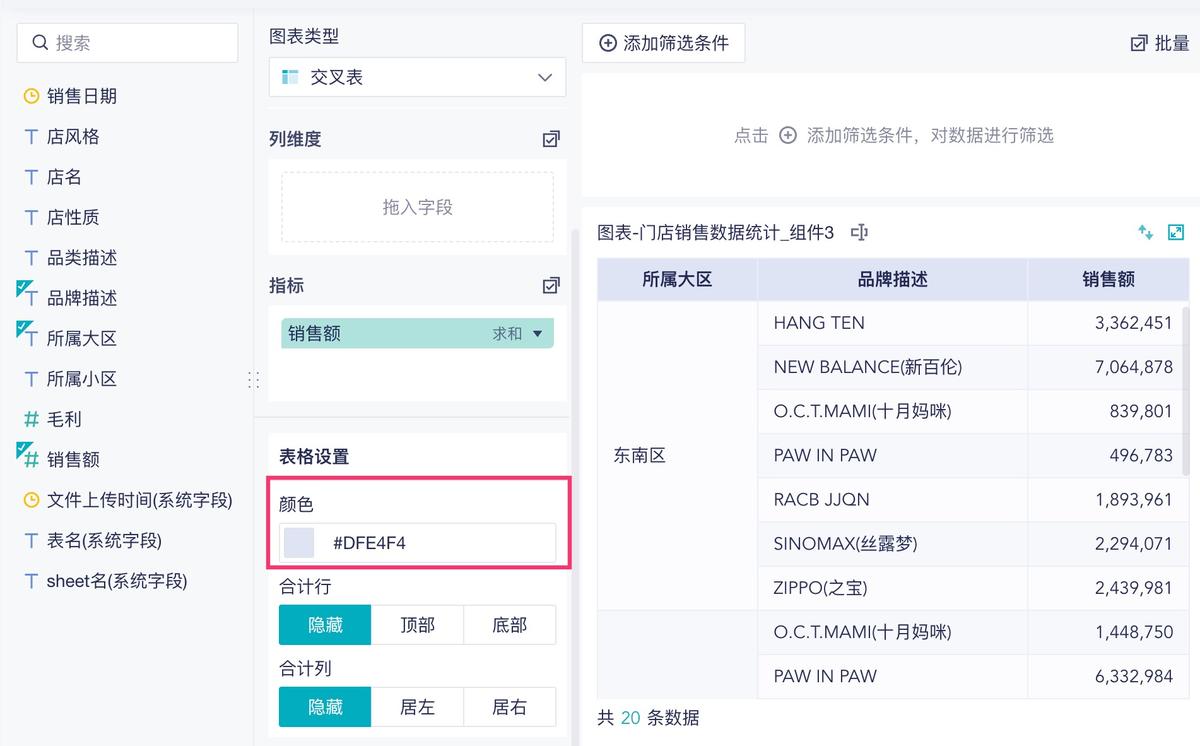1200x746 pixels.
Task: Open the chart type dropdown
Action: (x=544, y=77)
